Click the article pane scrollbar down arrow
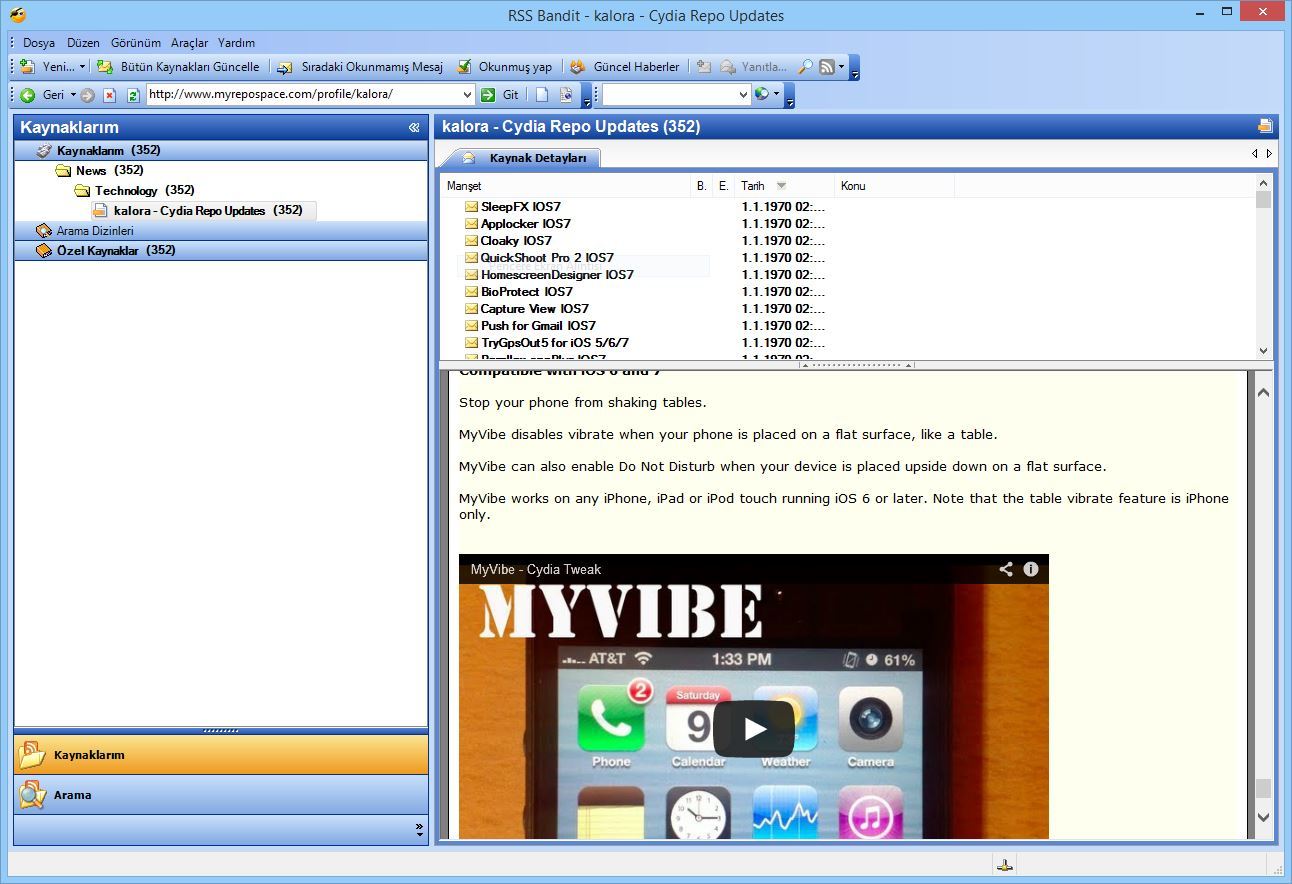 click(x=1263, y=817)
